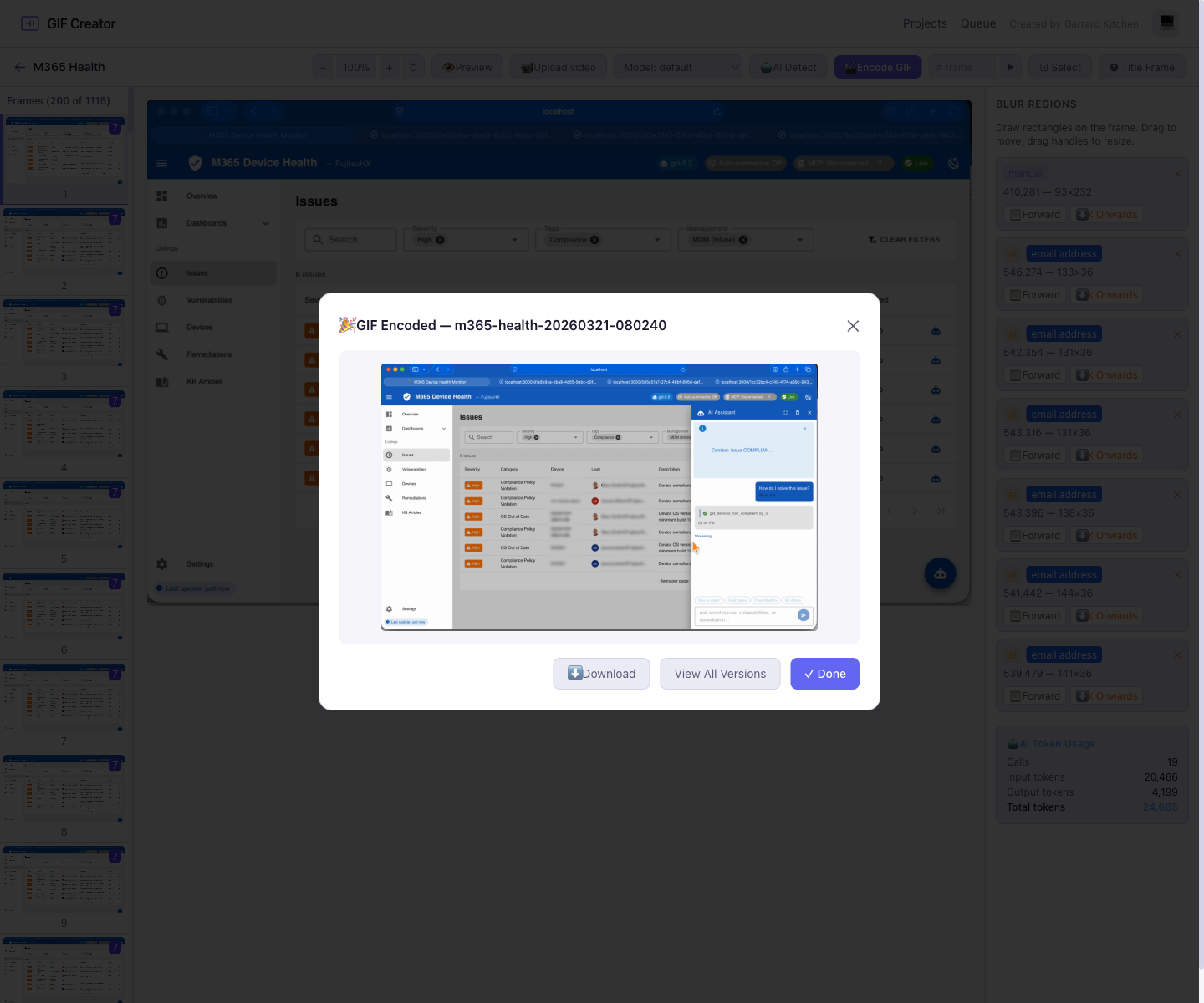The height and width of the screenshot is (1003, 1204).
Task: Switch to the Queue view
Action: (x=978, y=23)
